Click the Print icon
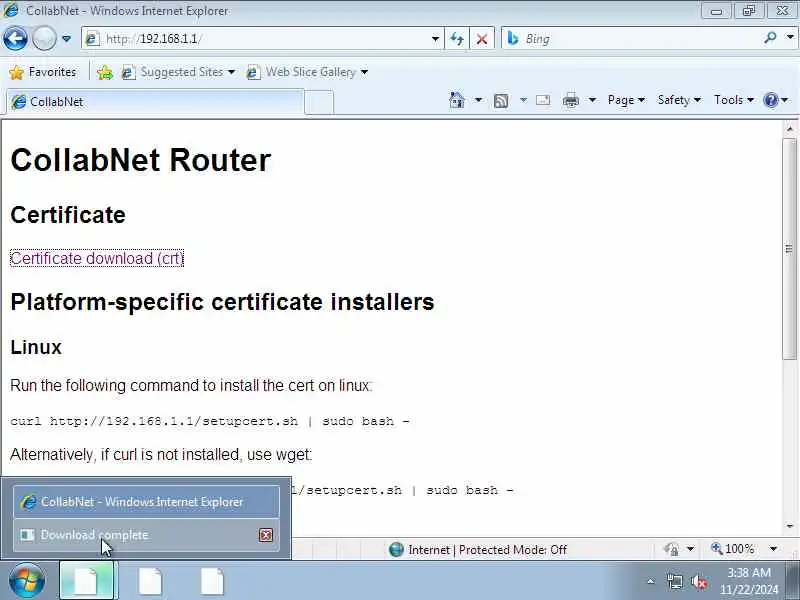This screenshot has height=600, width=800. pyautogui.click(x=570, y=101)
